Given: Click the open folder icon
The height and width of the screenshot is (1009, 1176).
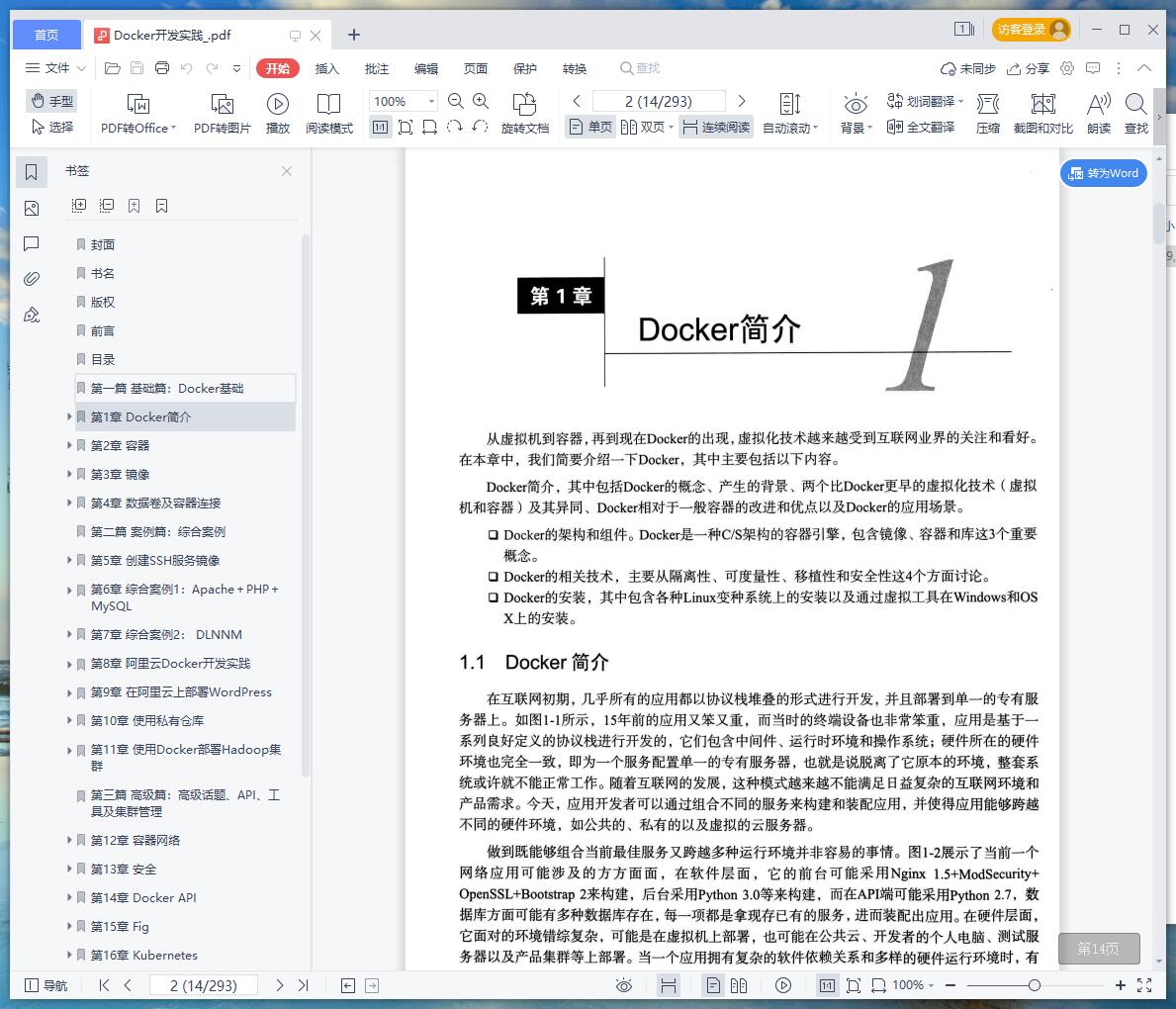Looking at the screenshot, I should (x=113, y=68).
